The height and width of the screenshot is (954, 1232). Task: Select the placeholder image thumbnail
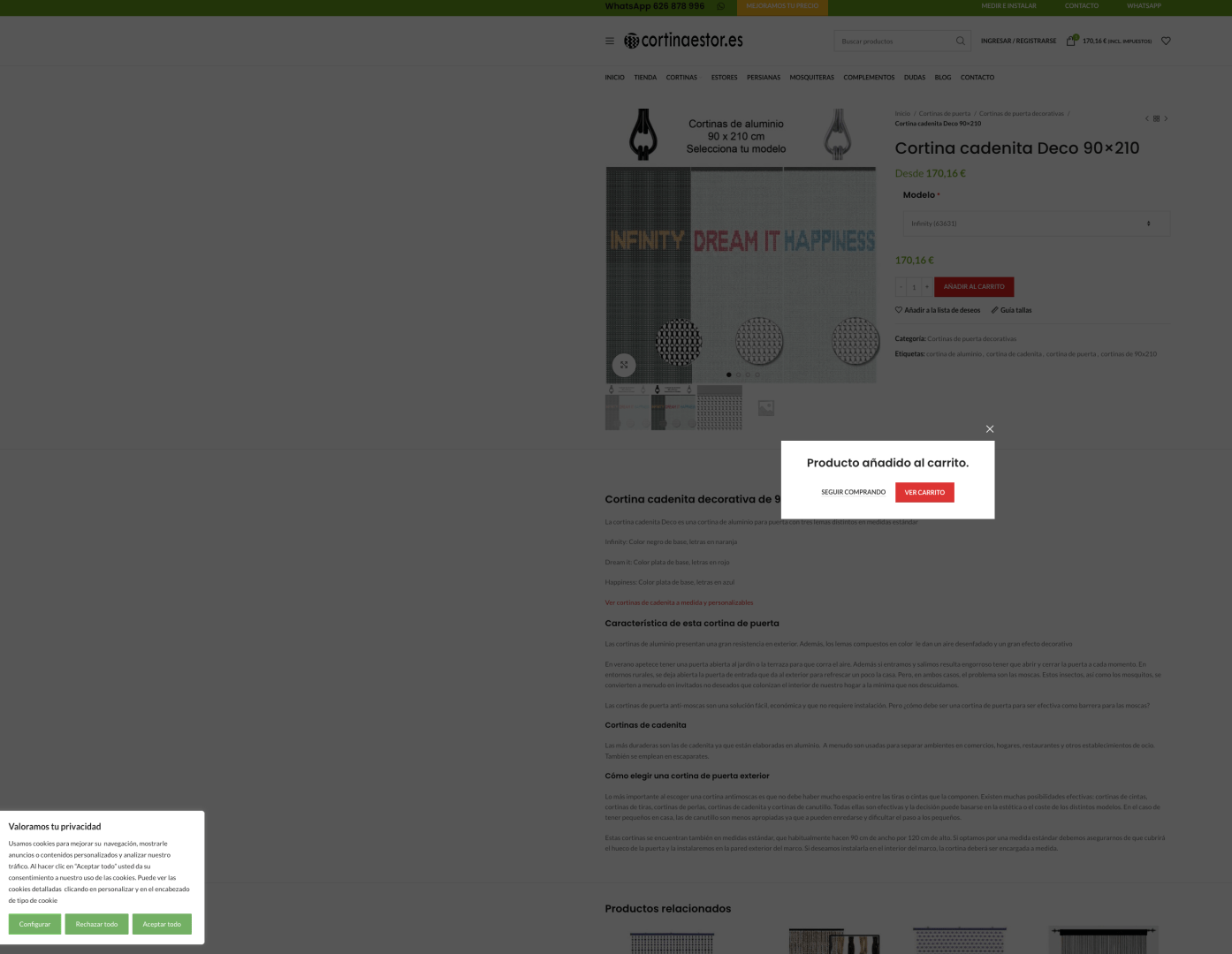765,407
